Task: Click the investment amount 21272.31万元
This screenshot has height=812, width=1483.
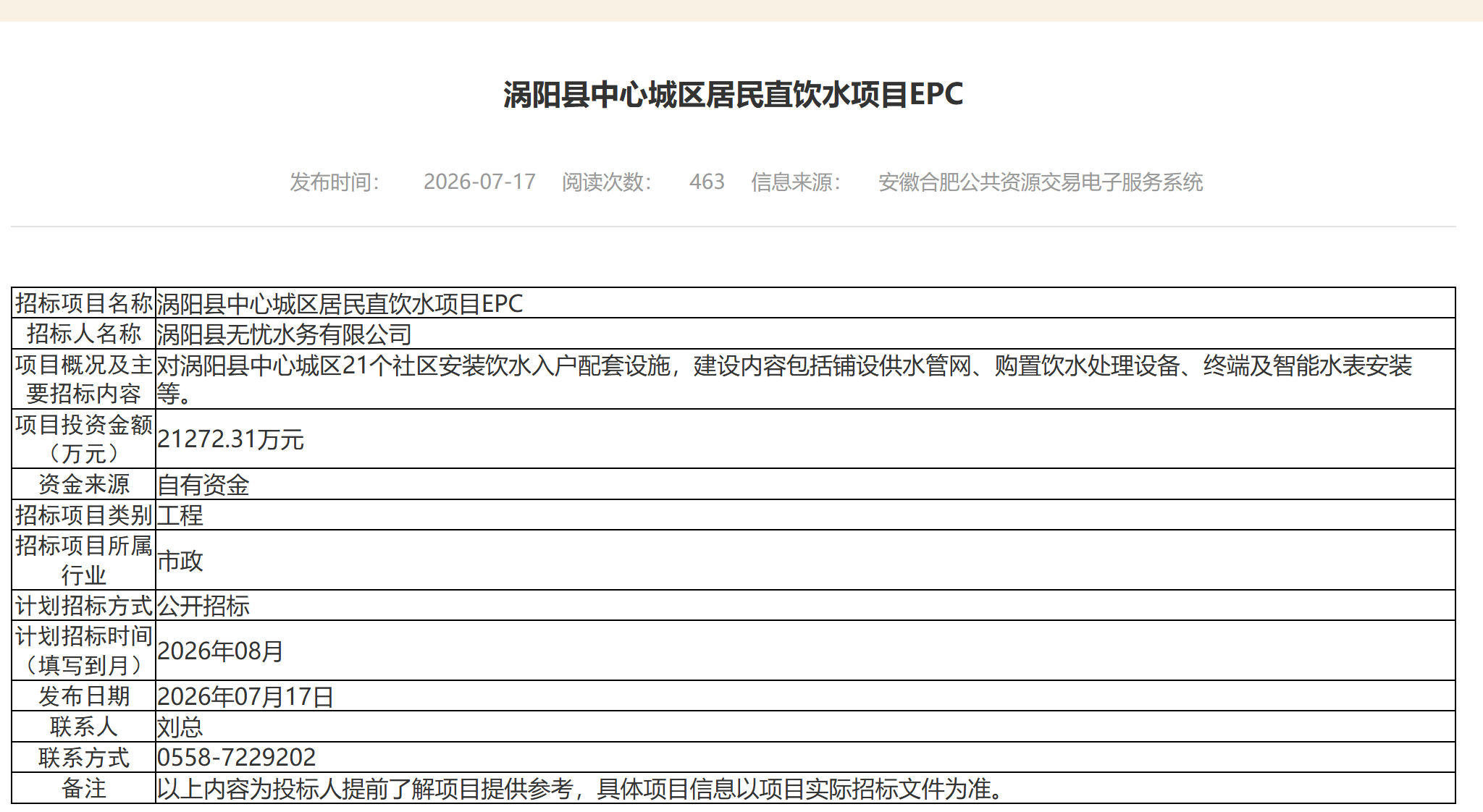Action: 230,439
